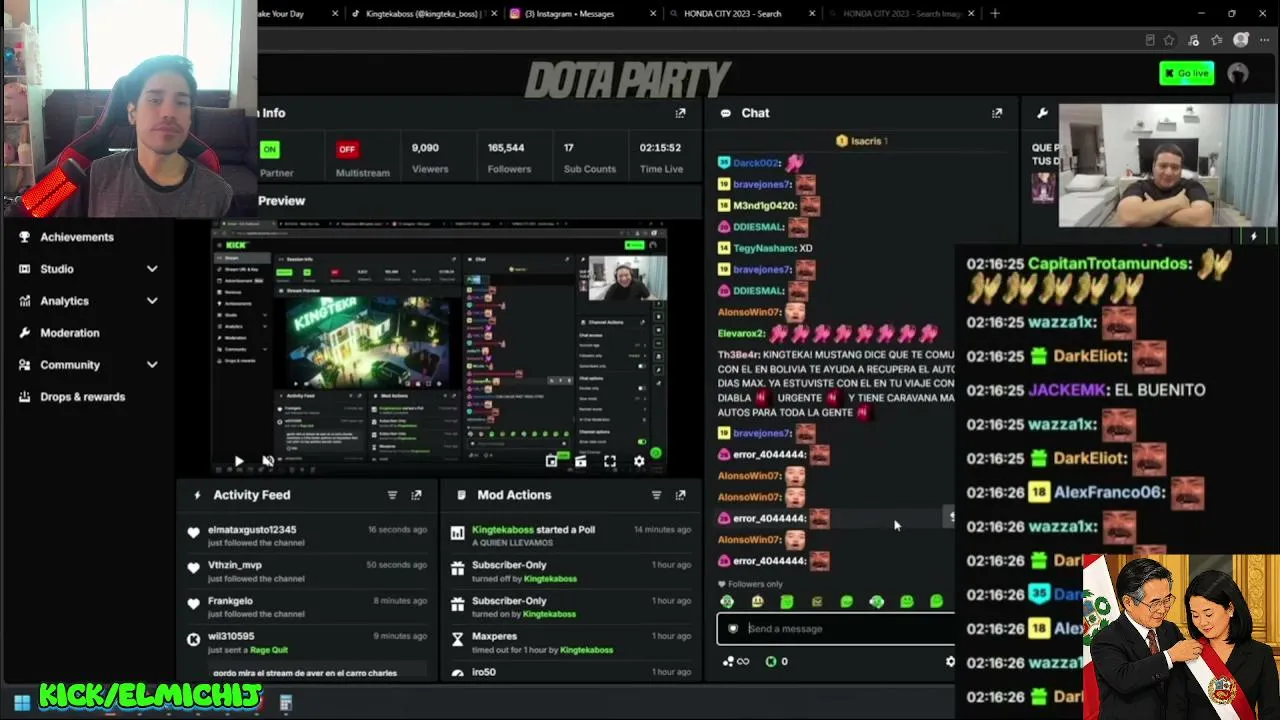The image size is (1280, 720).
Task: Open Kingtekaboss link in the Poll mod action
Action: (502, 530)
